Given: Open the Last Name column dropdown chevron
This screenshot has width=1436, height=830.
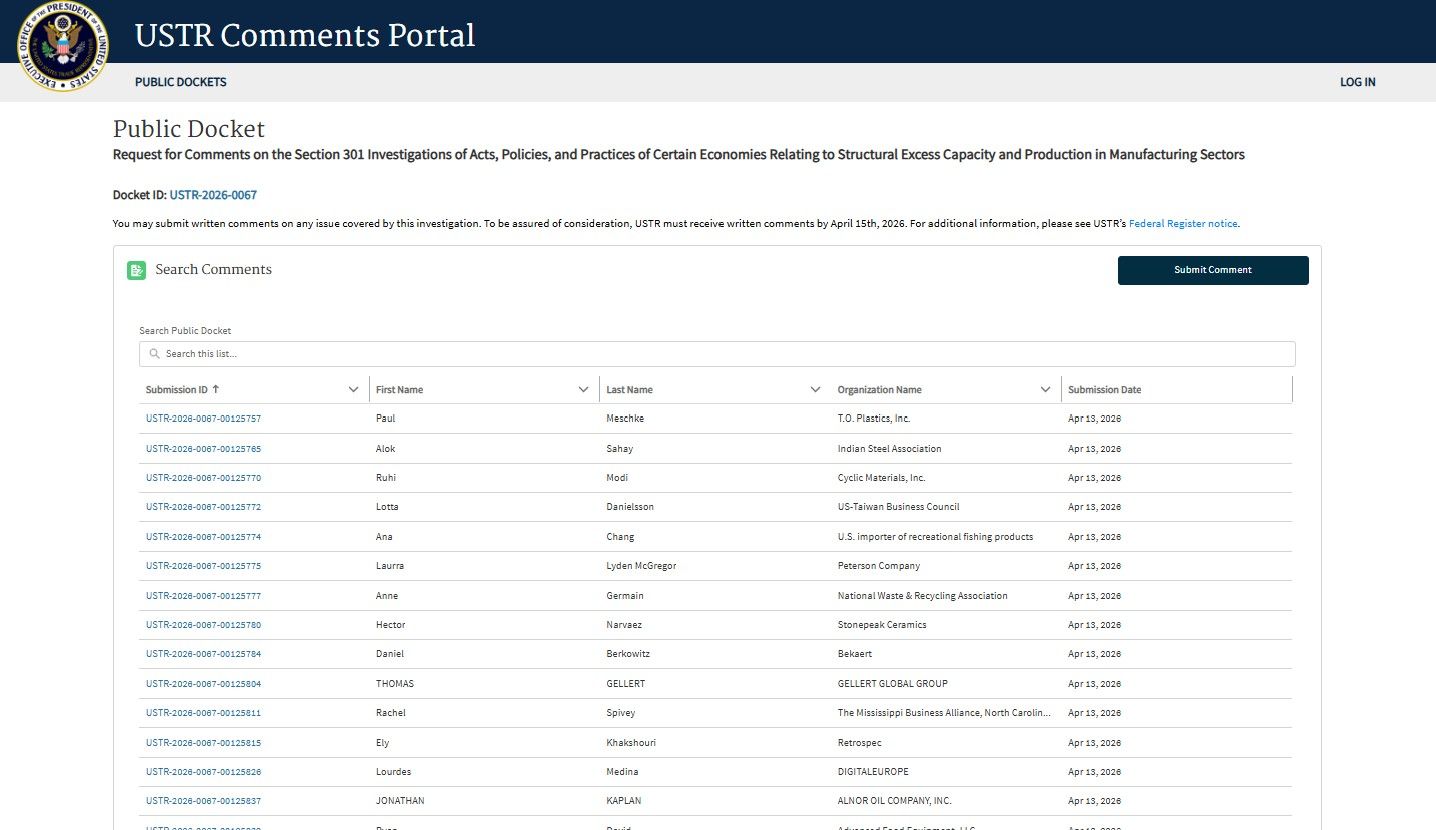Looking at the screenshot, I should click(815, 390).
